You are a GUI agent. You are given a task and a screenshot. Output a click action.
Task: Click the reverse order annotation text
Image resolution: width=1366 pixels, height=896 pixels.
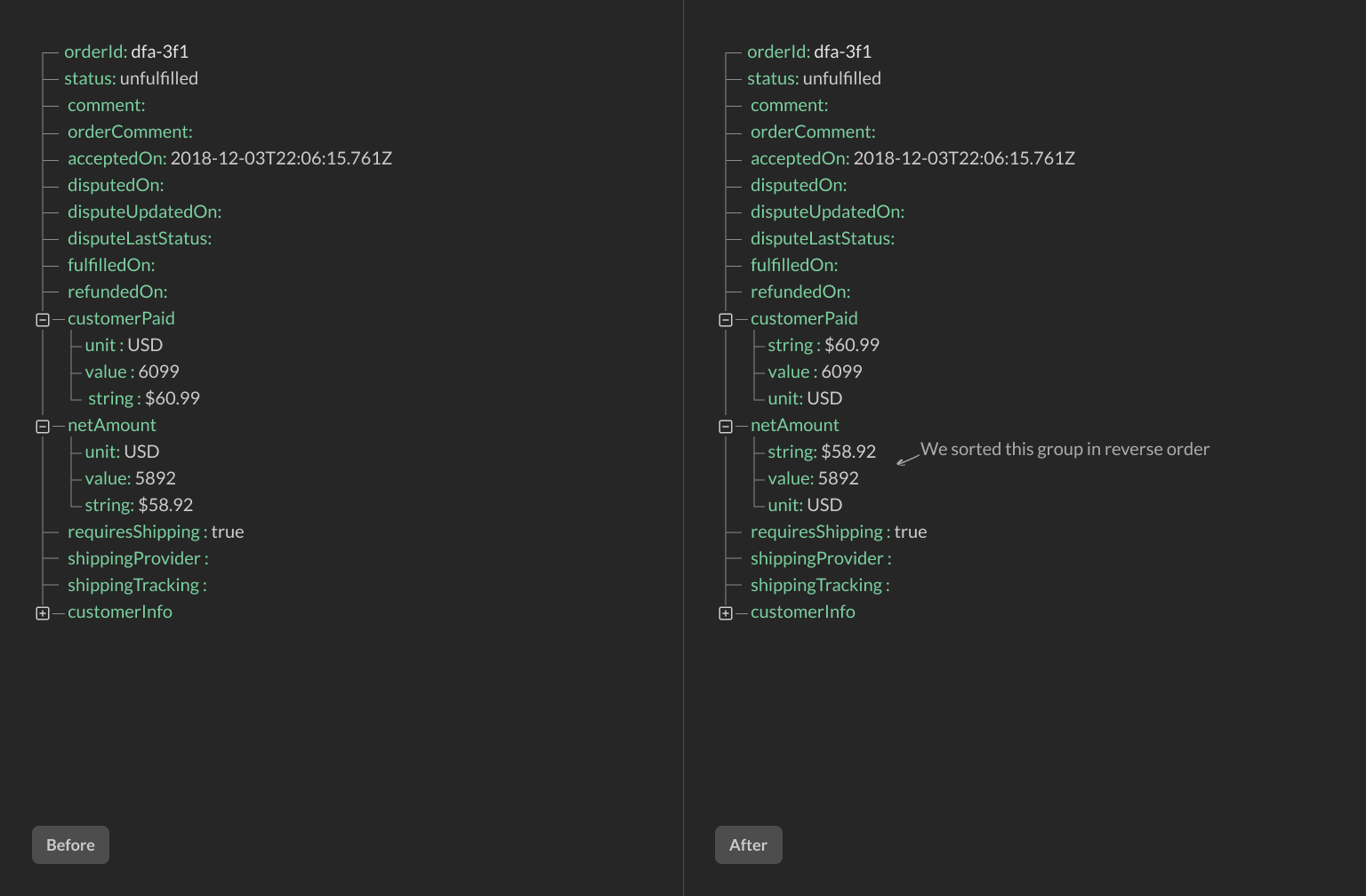click(x=1064, y=449)
